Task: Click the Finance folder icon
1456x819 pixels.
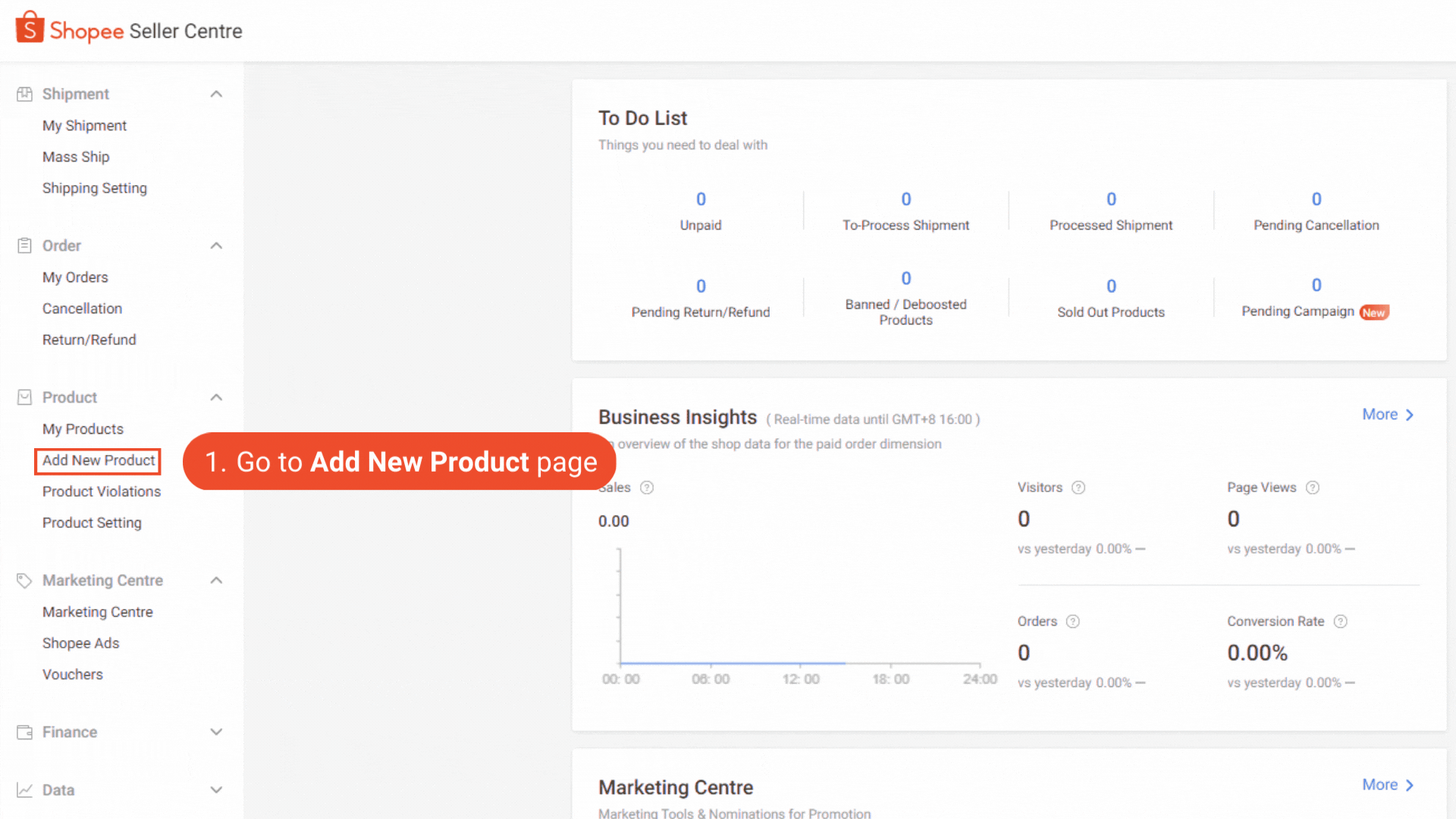Action: pyautogui.click(x=24, y=732)
